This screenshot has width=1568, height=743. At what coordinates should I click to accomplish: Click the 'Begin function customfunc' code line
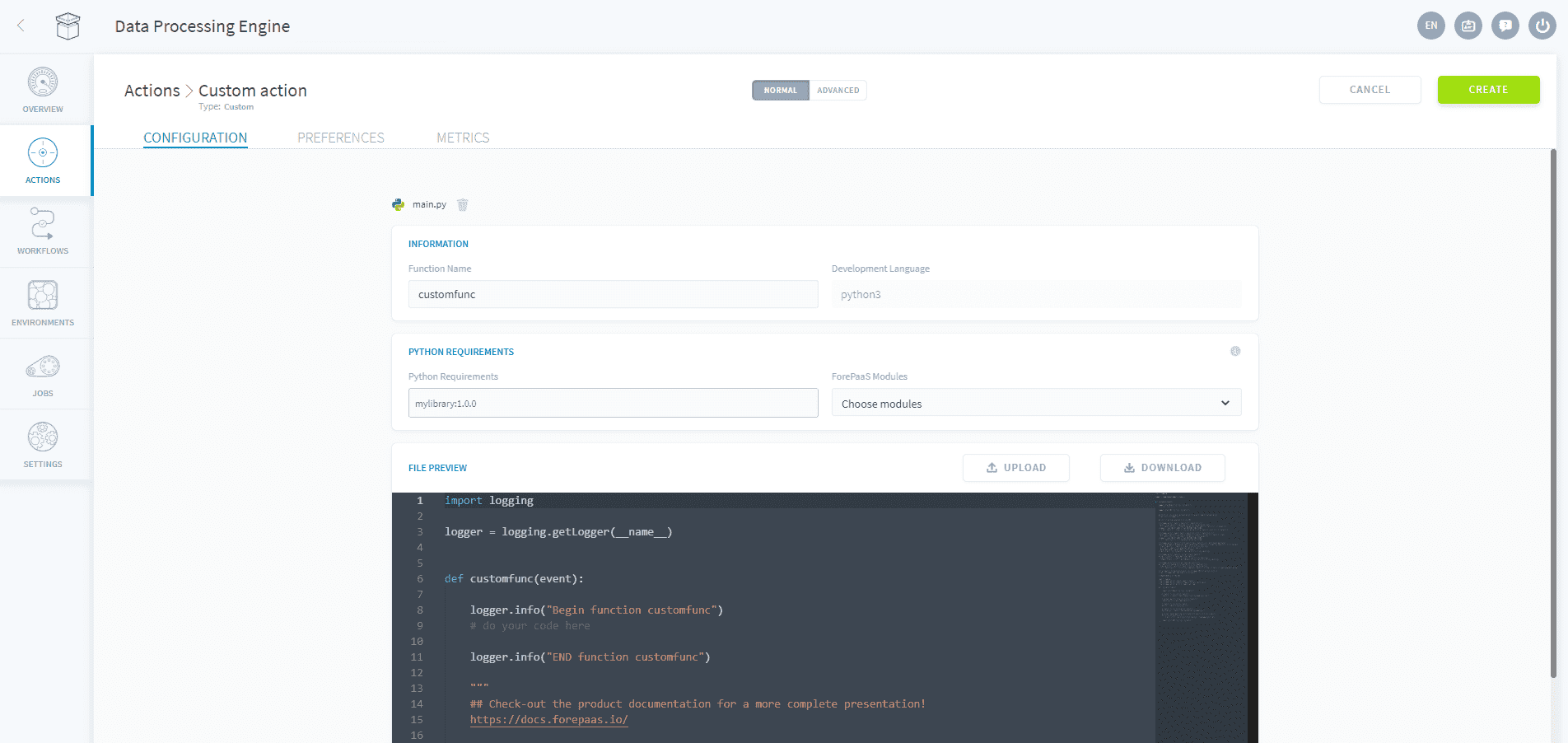point(596,610)
